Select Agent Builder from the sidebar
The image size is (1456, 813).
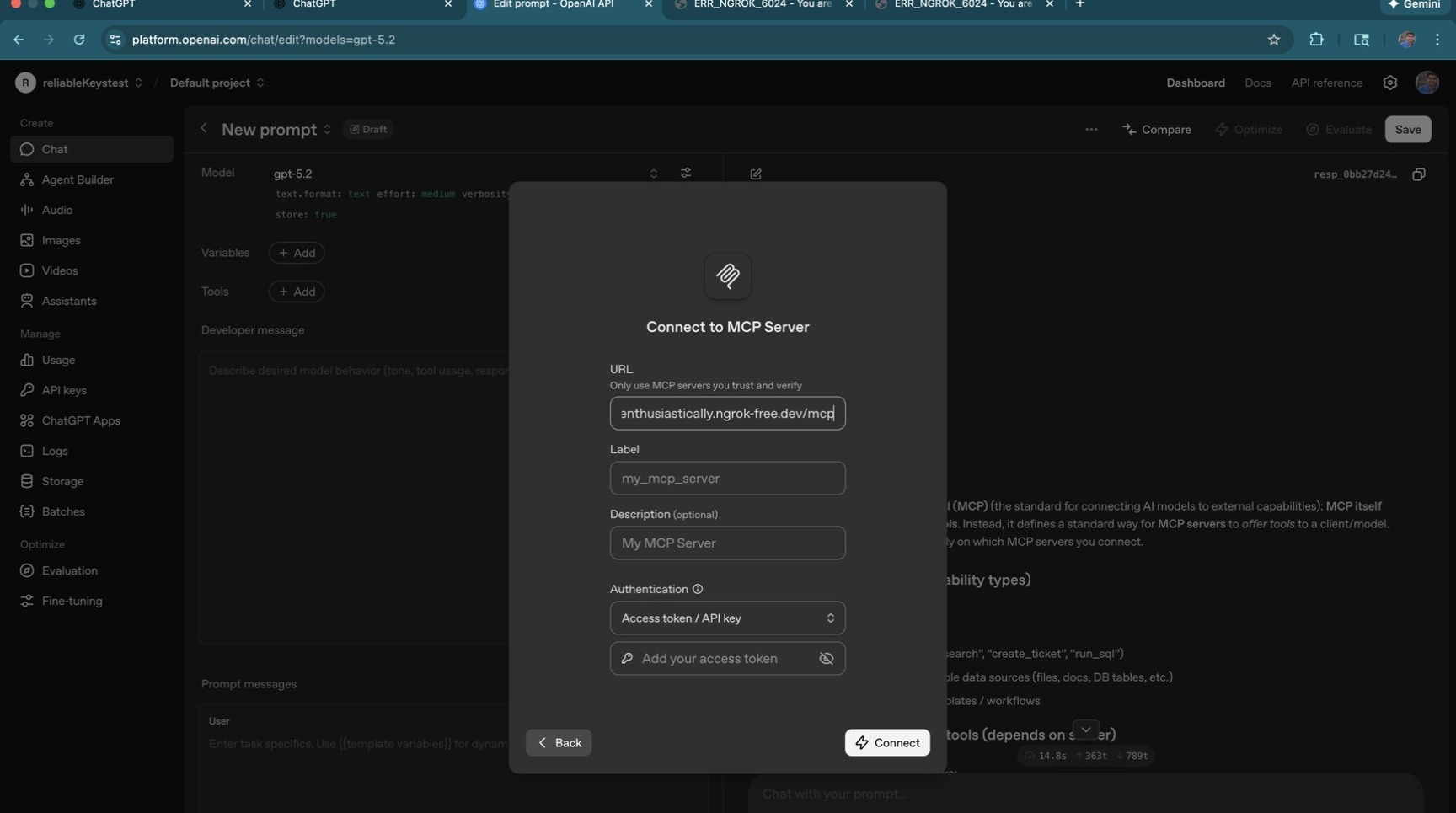click(77, 179)
